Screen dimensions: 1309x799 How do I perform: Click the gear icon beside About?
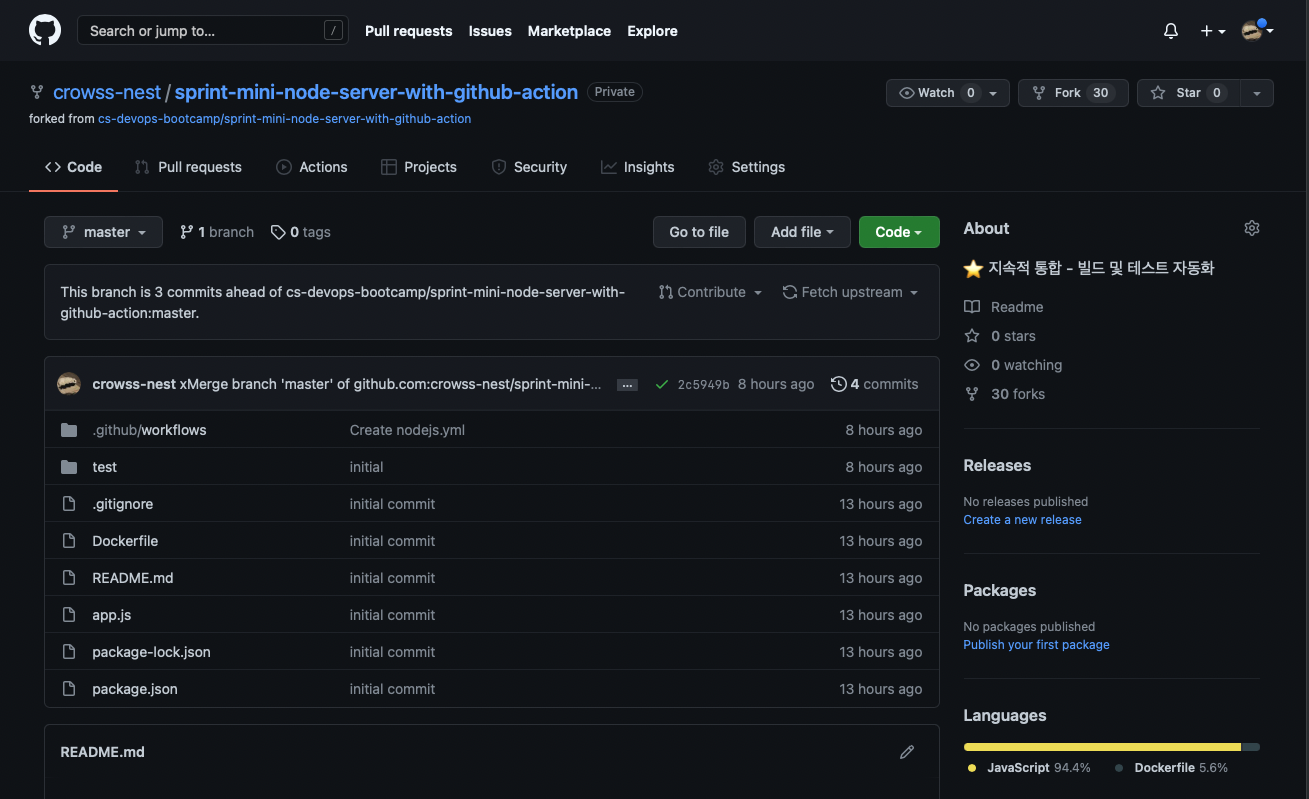click(1252, 228)
